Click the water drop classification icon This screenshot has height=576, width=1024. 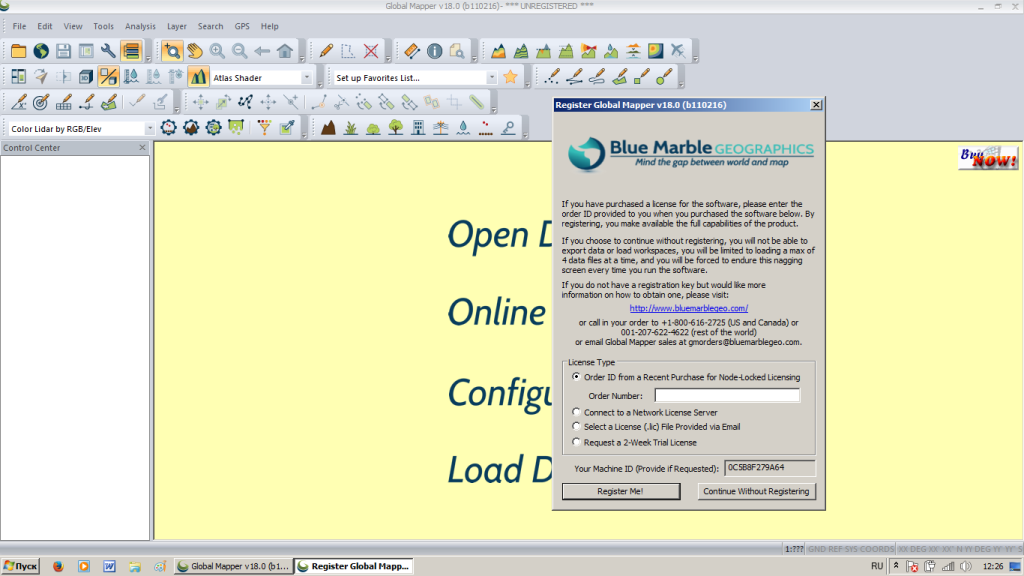(463, 128)
